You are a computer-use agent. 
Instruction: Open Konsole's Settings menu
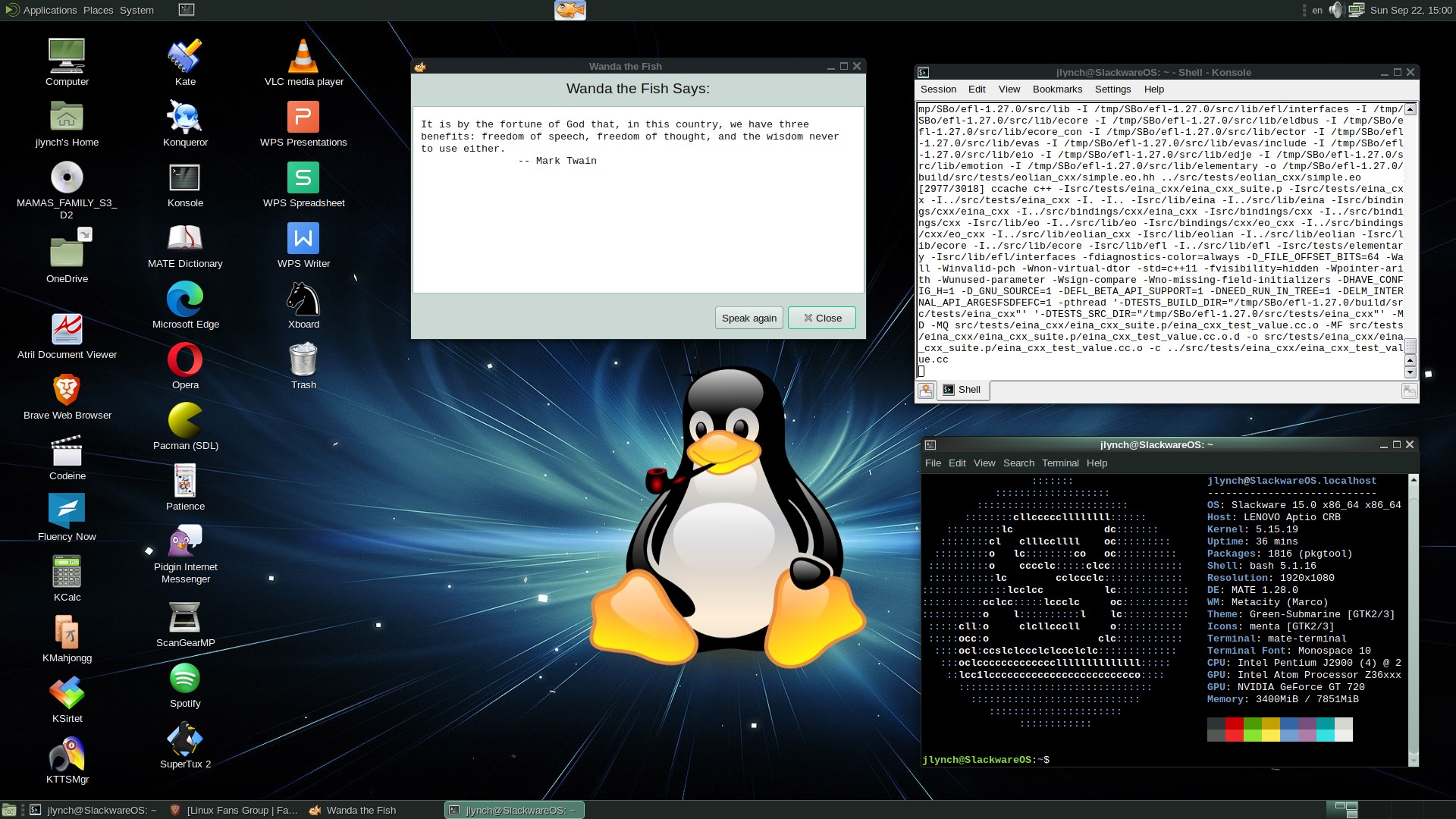pos(1112,89)
